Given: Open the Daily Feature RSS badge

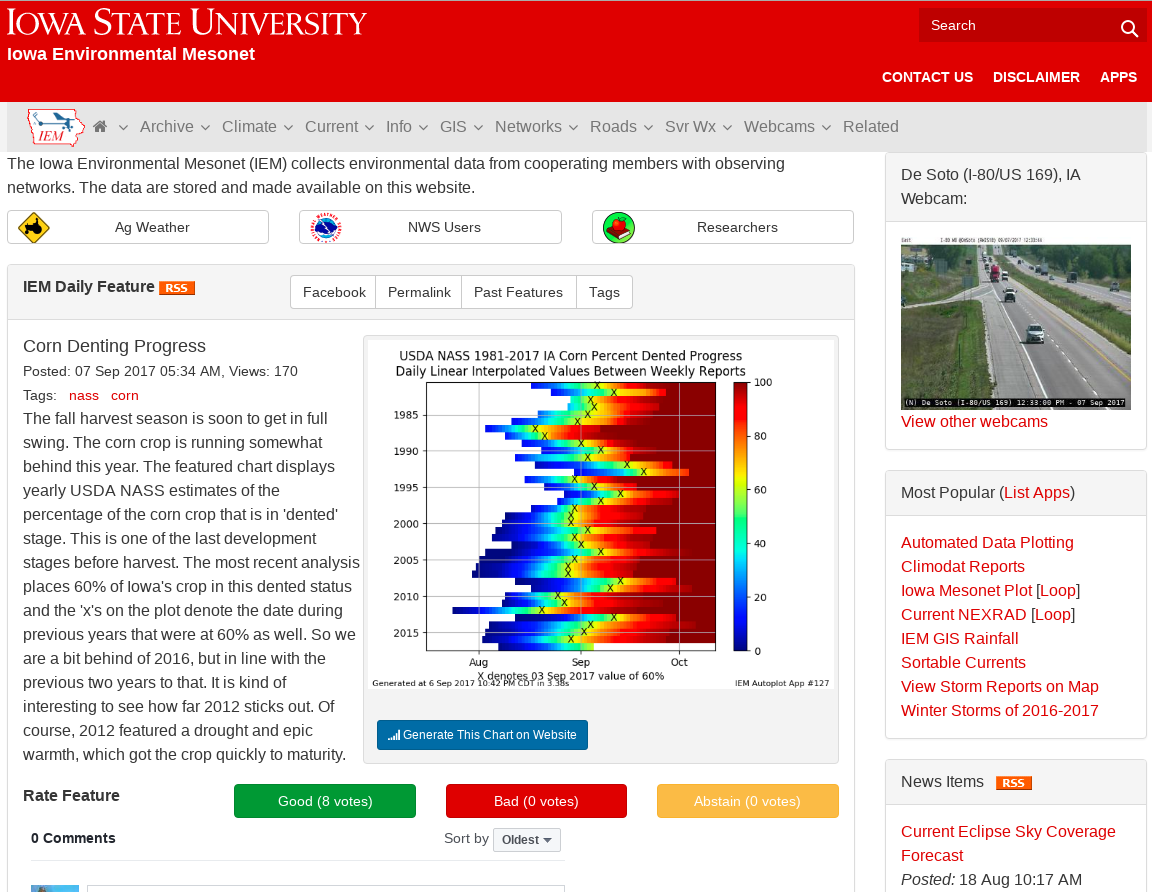Looking at the screenshot, I should [x=177, y=288].
